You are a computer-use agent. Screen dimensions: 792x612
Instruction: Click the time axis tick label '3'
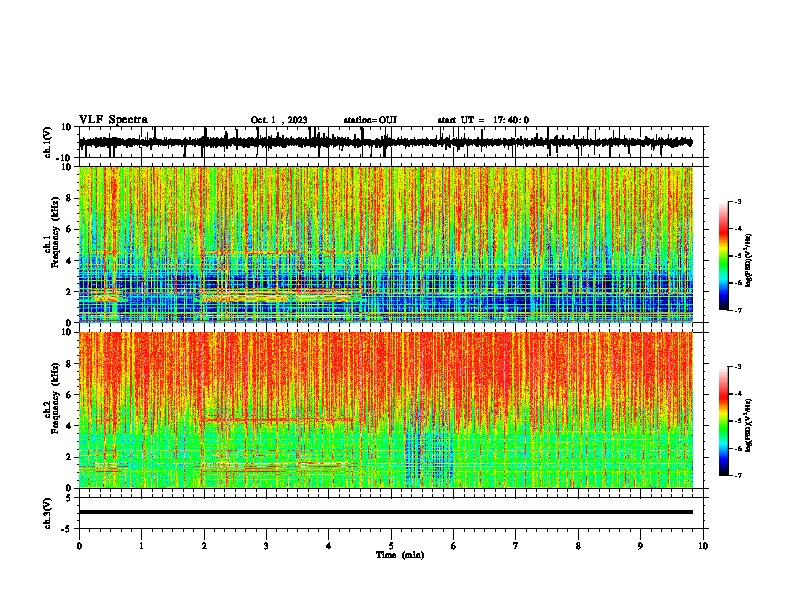pyautogui.click(x=266, y=546)
